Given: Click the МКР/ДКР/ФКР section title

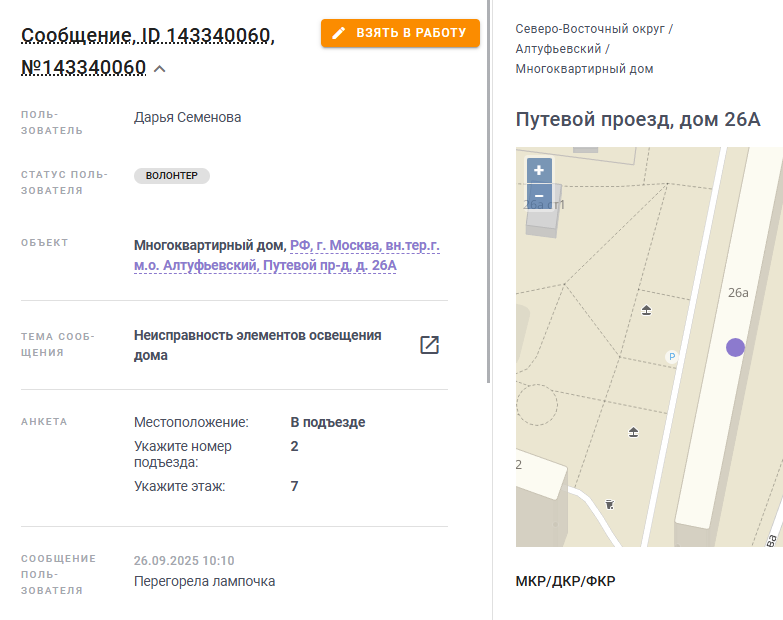Looking at the screenshot, I should pyautogui.click(x=565, y=582).
